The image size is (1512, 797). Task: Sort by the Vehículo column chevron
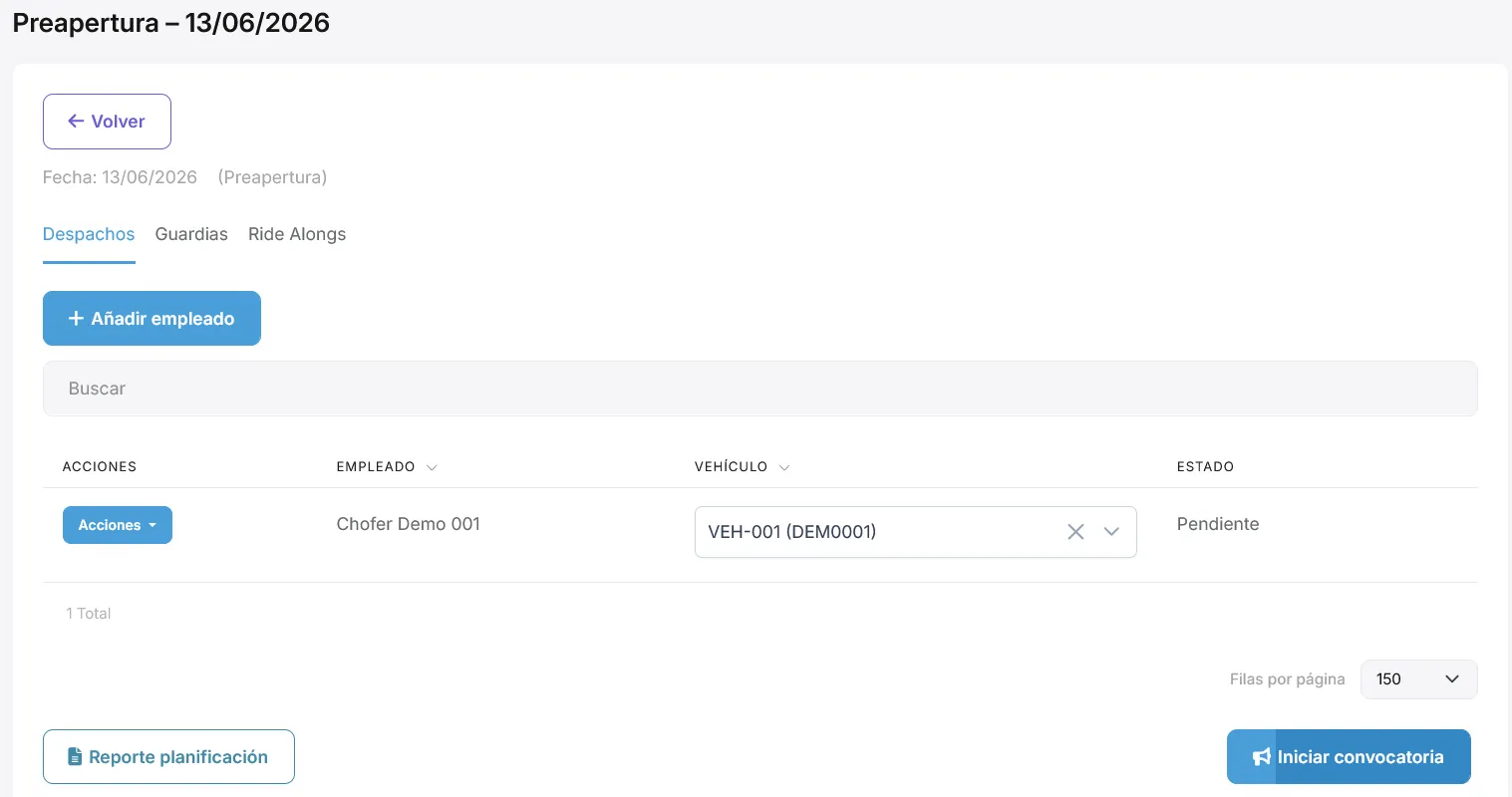[784, 467]
